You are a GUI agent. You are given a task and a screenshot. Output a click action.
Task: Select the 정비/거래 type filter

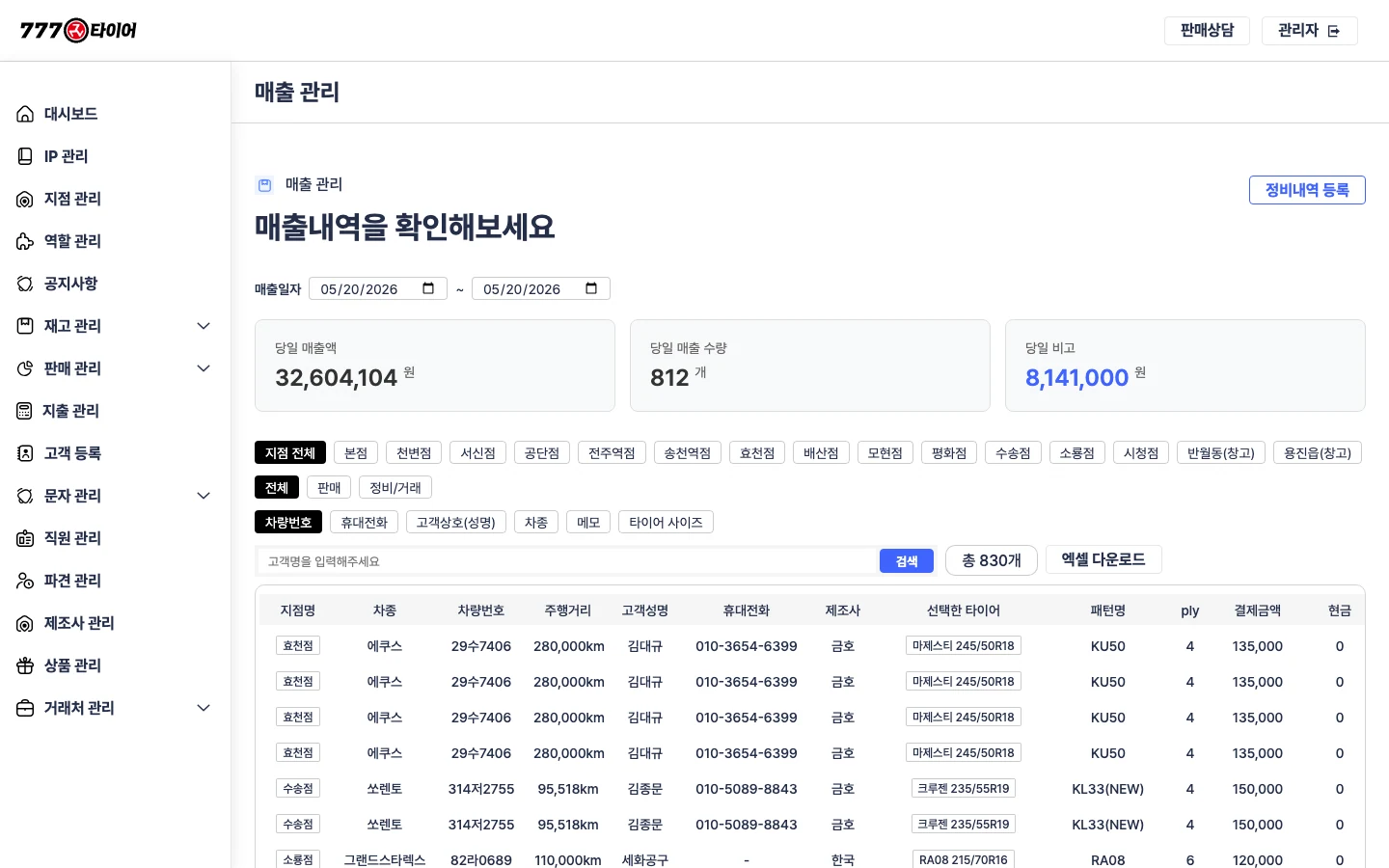click(395, 488)
